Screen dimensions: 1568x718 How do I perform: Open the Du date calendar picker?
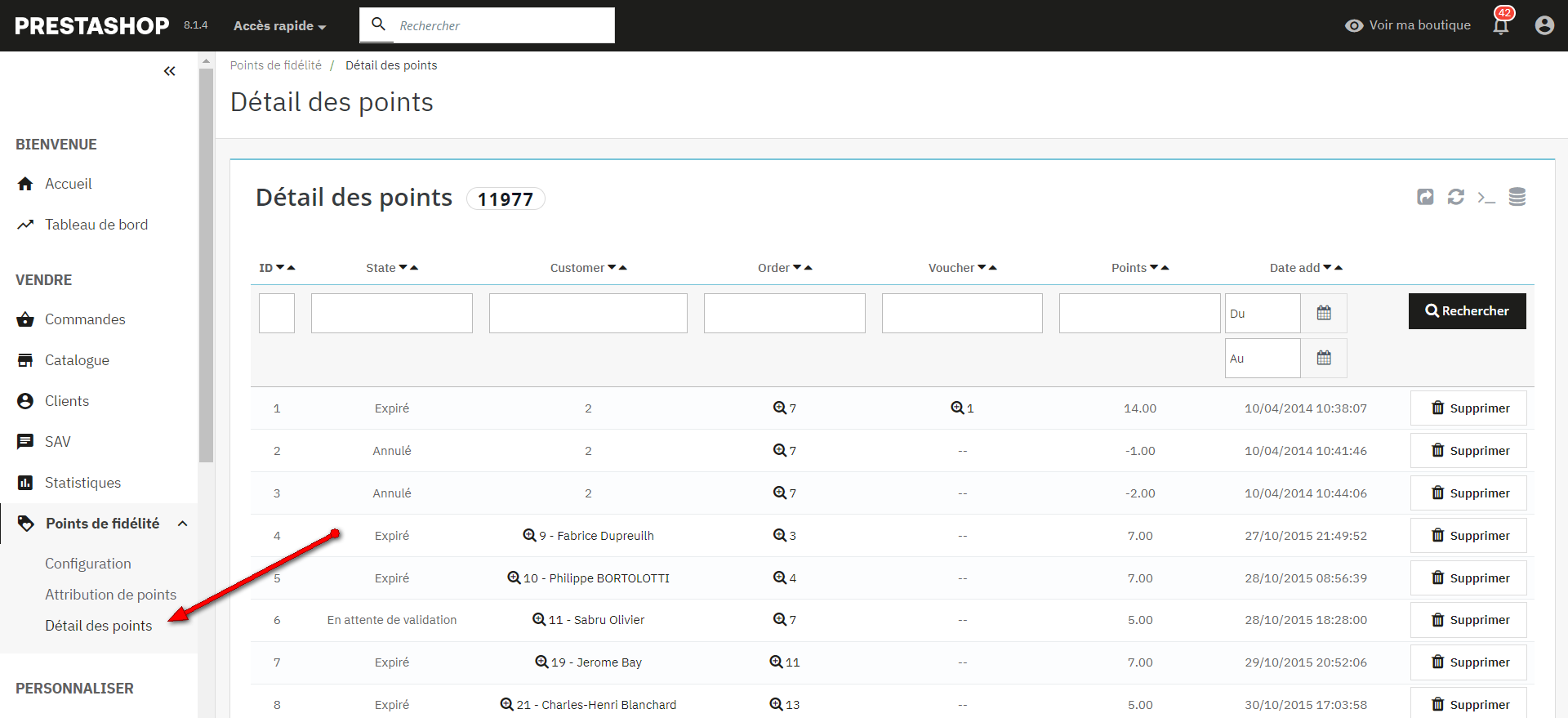1324,313
